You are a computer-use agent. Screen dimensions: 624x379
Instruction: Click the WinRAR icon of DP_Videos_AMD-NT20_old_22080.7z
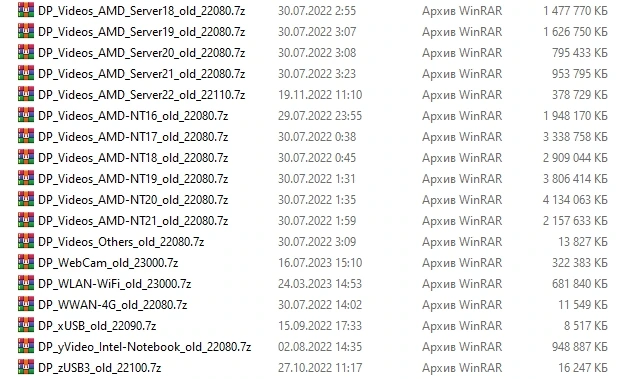26,199
